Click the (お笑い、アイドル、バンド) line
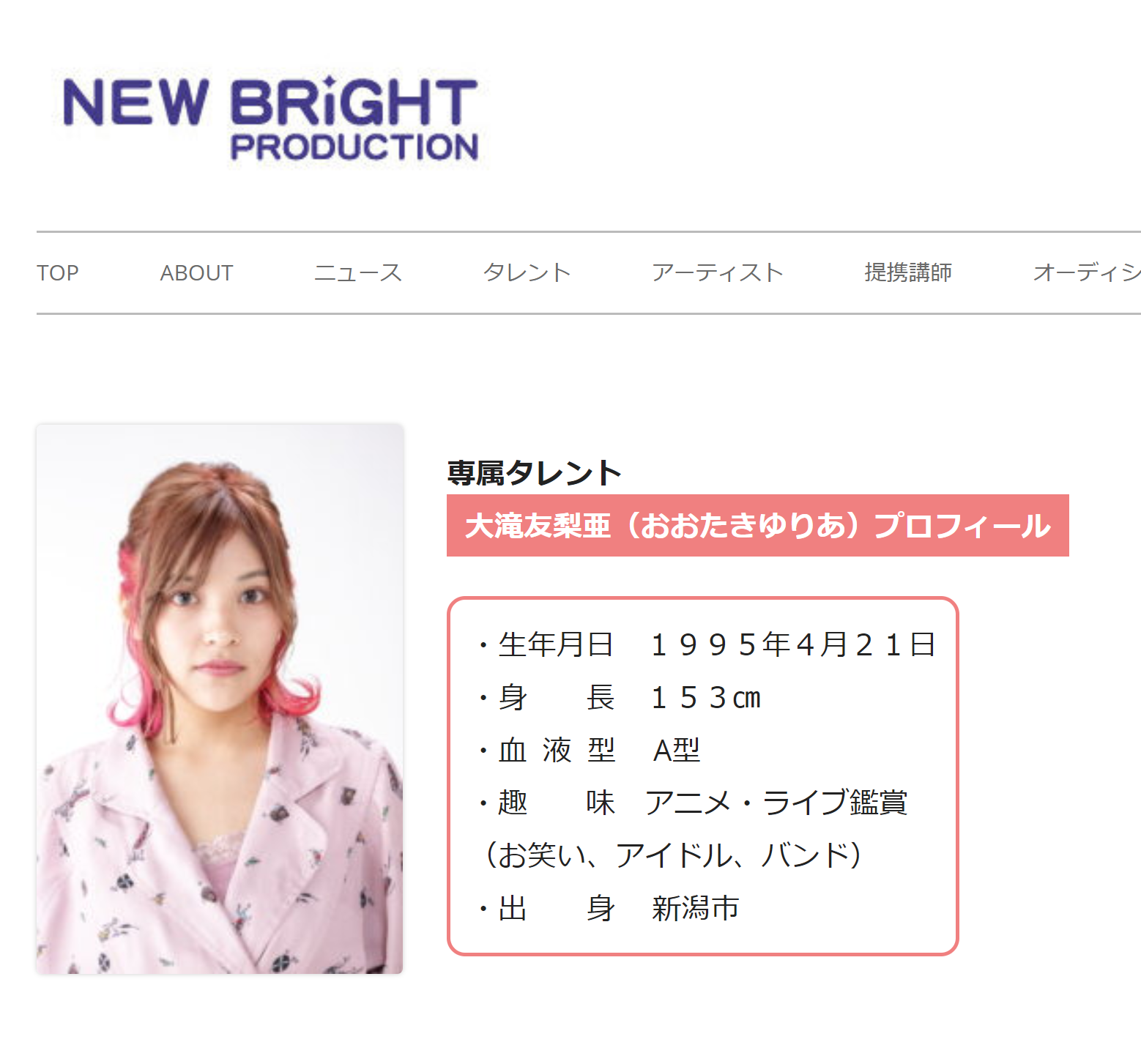The width and height of the screenshot is (1141, 1064). pyautogui.click(x=672, y=856)
